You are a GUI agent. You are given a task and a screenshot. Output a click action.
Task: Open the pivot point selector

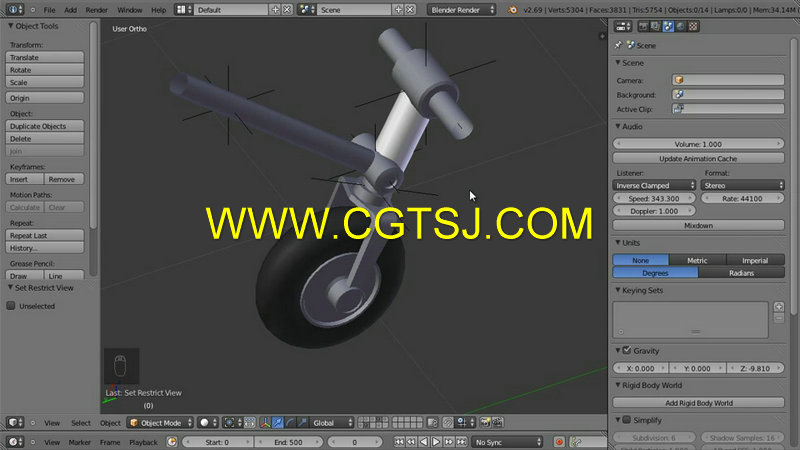(x=232, y=422)
